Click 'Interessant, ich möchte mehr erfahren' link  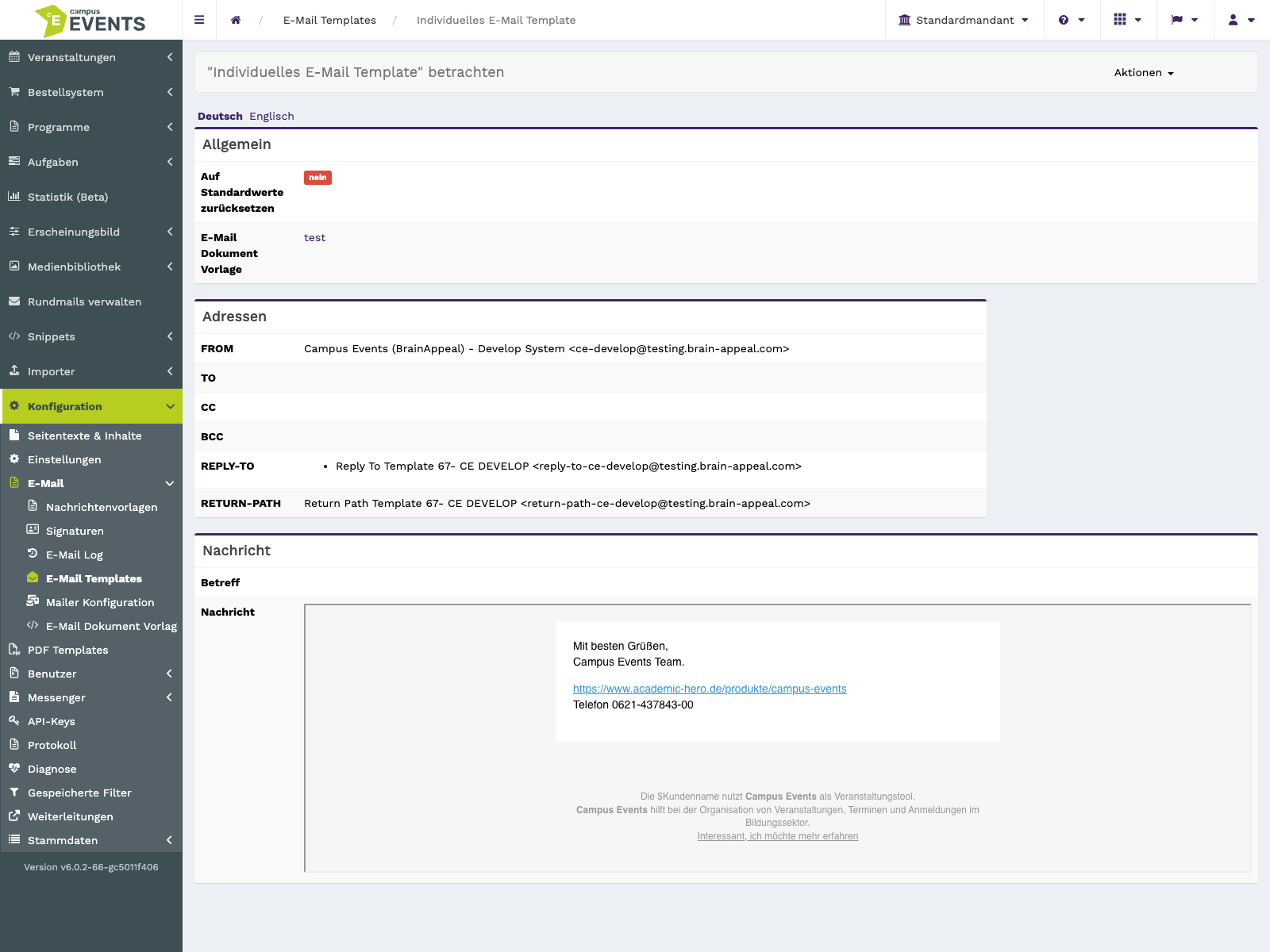[x=778, y=836]
